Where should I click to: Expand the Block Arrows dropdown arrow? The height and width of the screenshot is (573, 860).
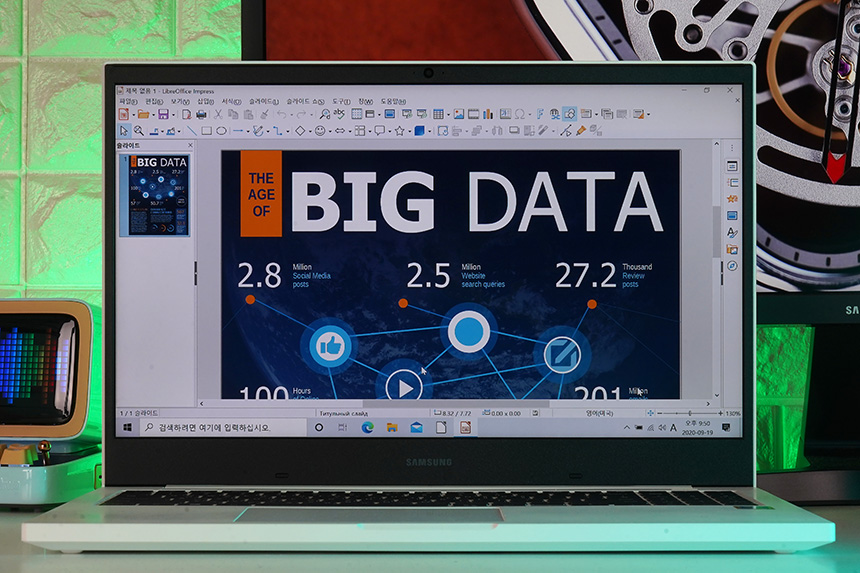[x=349, y=131]
